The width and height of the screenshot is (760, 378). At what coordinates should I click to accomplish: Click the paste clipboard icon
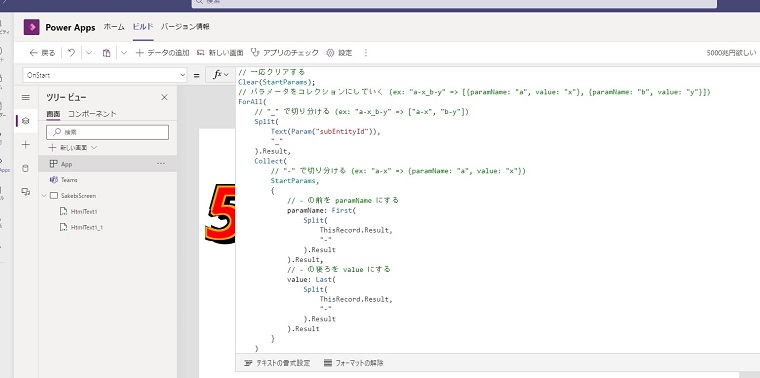coord(107,53)
